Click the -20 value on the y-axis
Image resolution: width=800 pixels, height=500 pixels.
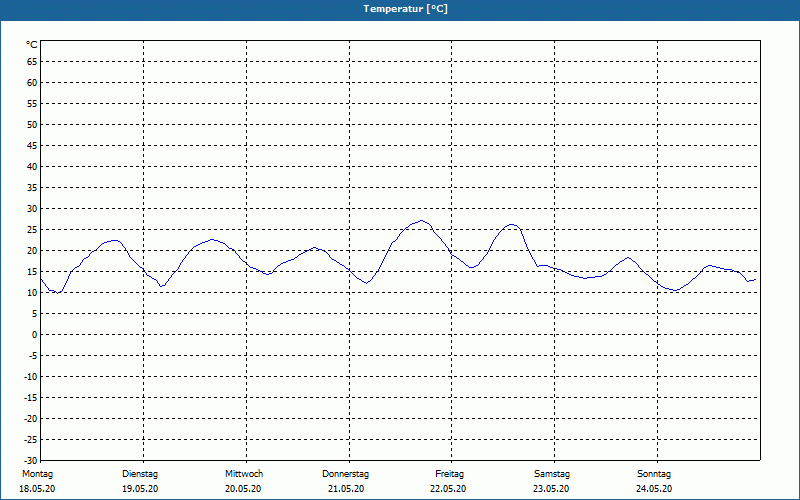coord(31,418)
